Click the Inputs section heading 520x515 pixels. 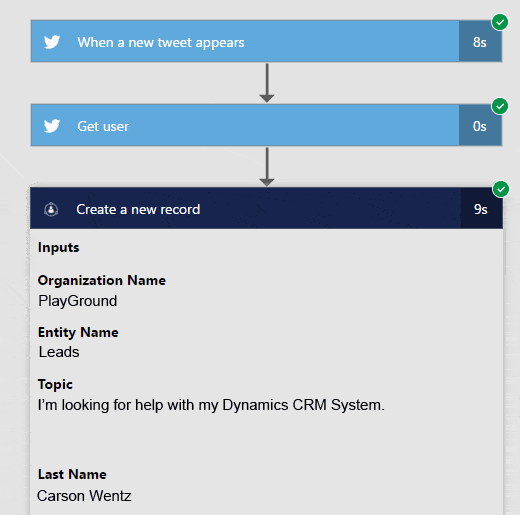(x=59, y=248)
